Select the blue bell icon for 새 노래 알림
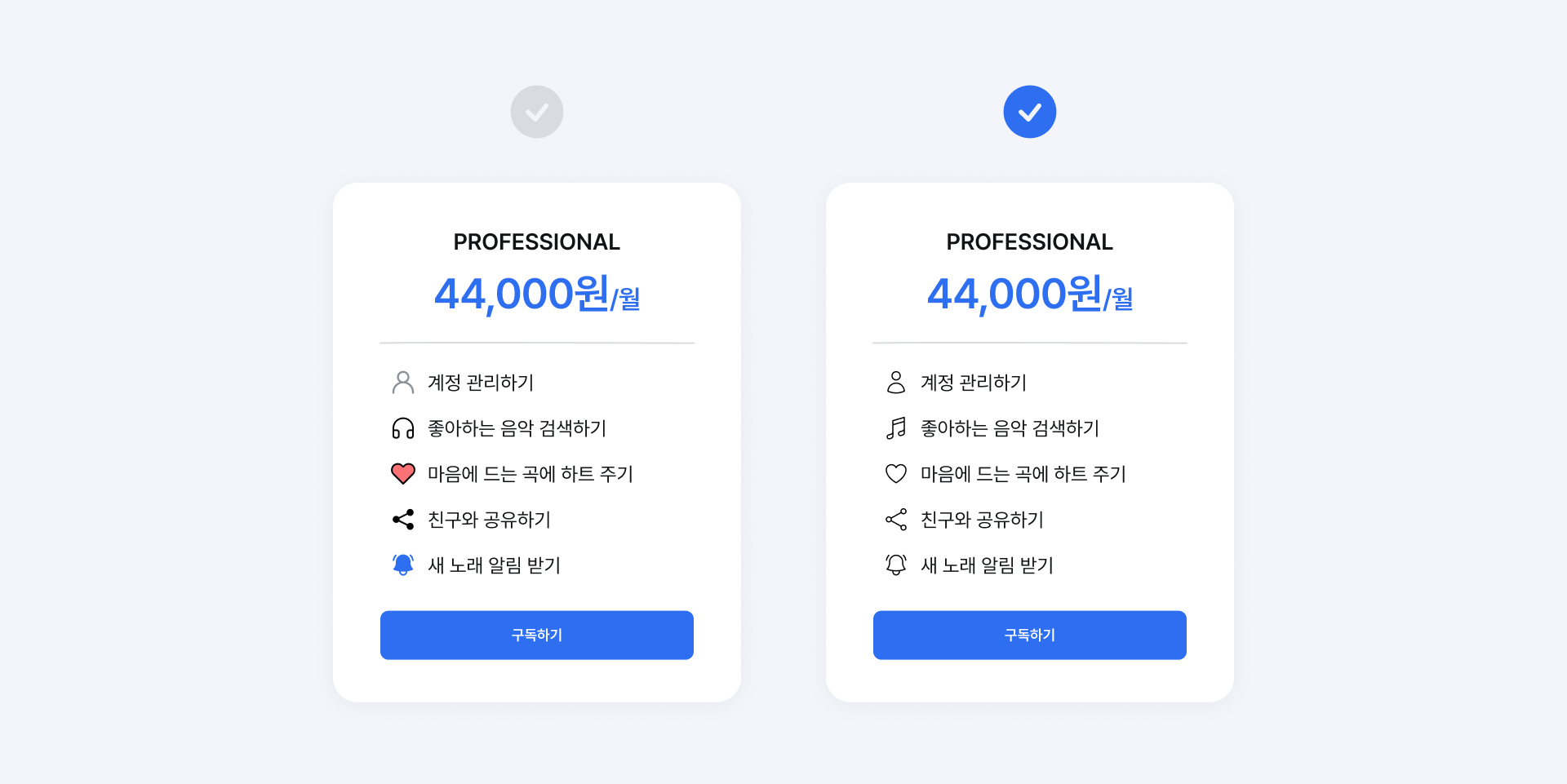 coord(402,565)
